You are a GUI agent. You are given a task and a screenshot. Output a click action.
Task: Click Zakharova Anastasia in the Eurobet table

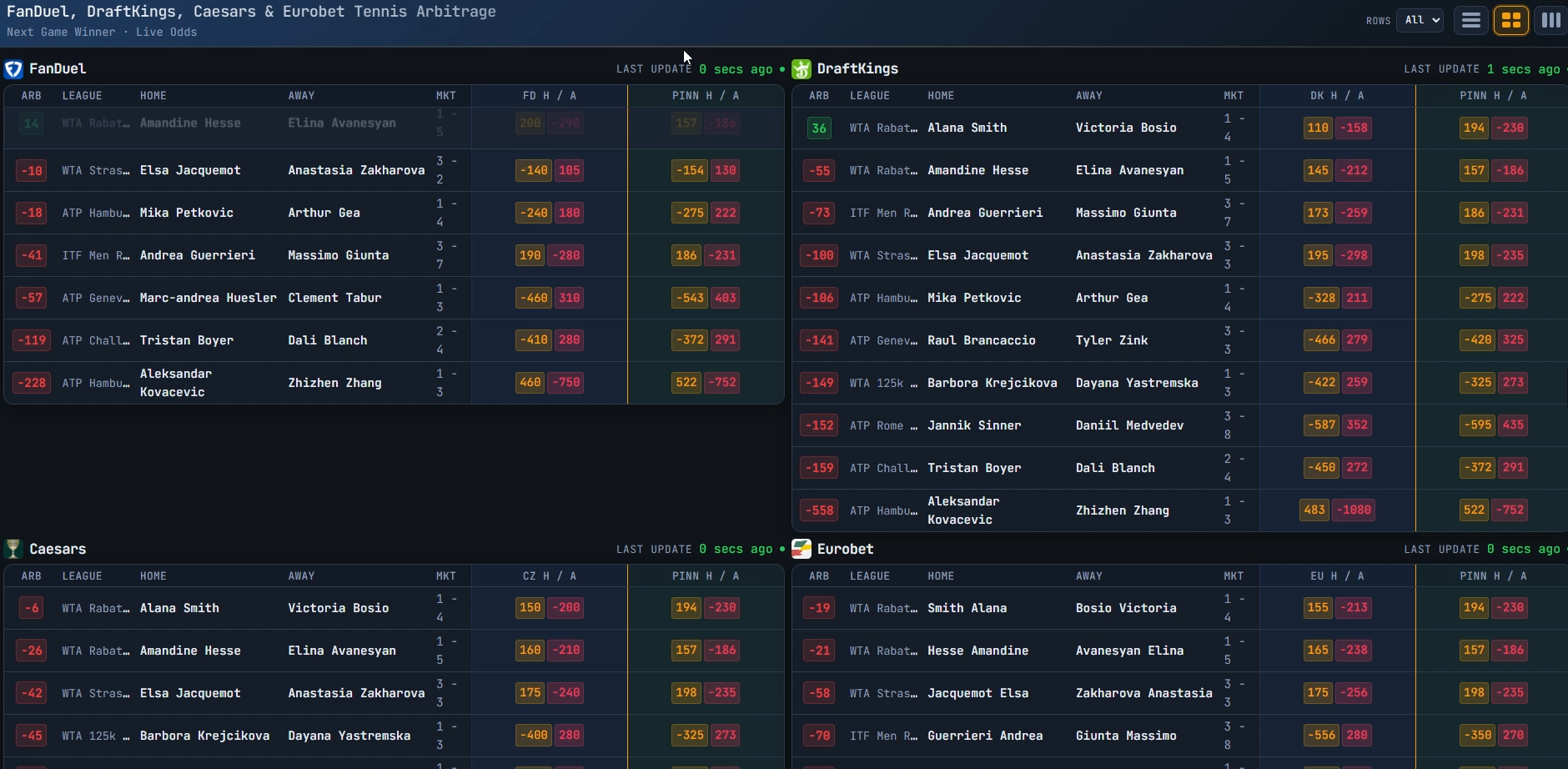(x=1144, y=693)
